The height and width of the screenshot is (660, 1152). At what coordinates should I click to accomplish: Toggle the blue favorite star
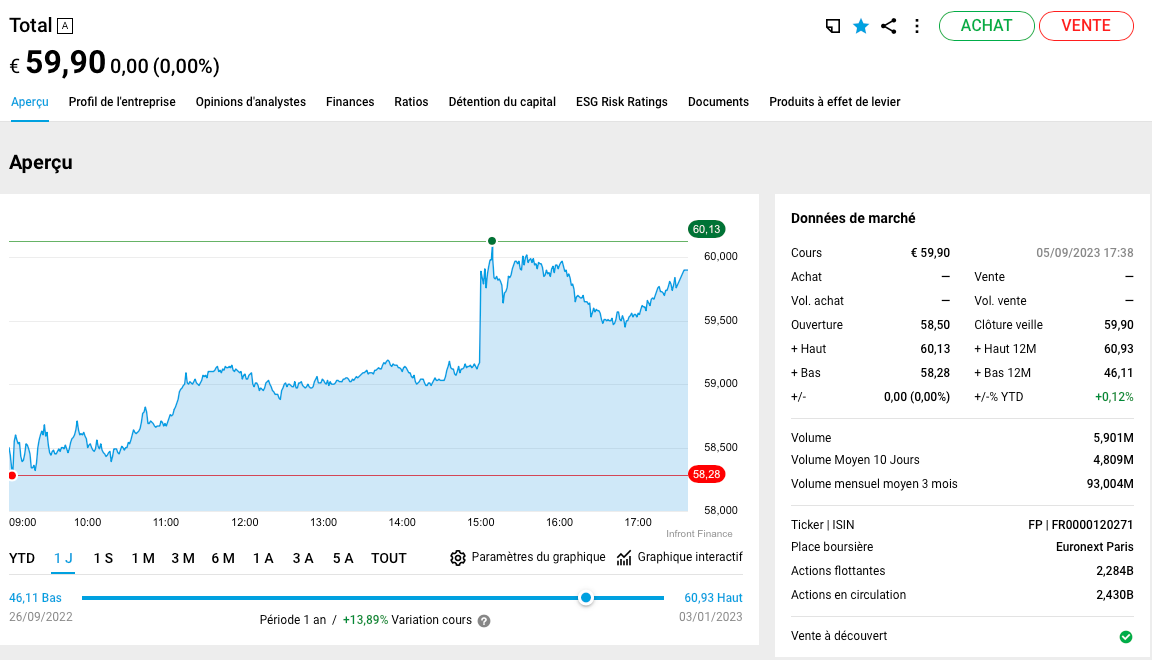point(861,26)
